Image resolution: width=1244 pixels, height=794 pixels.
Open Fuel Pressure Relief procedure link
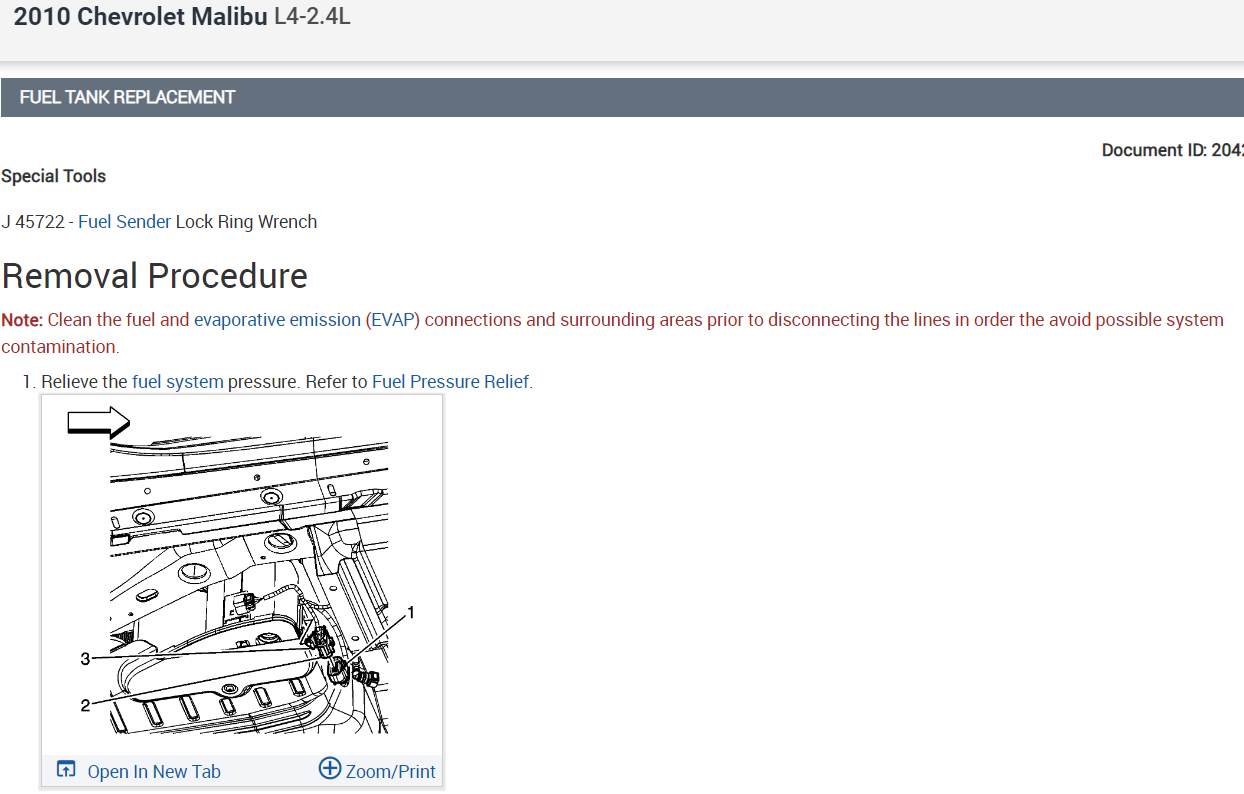pos(450,381)
